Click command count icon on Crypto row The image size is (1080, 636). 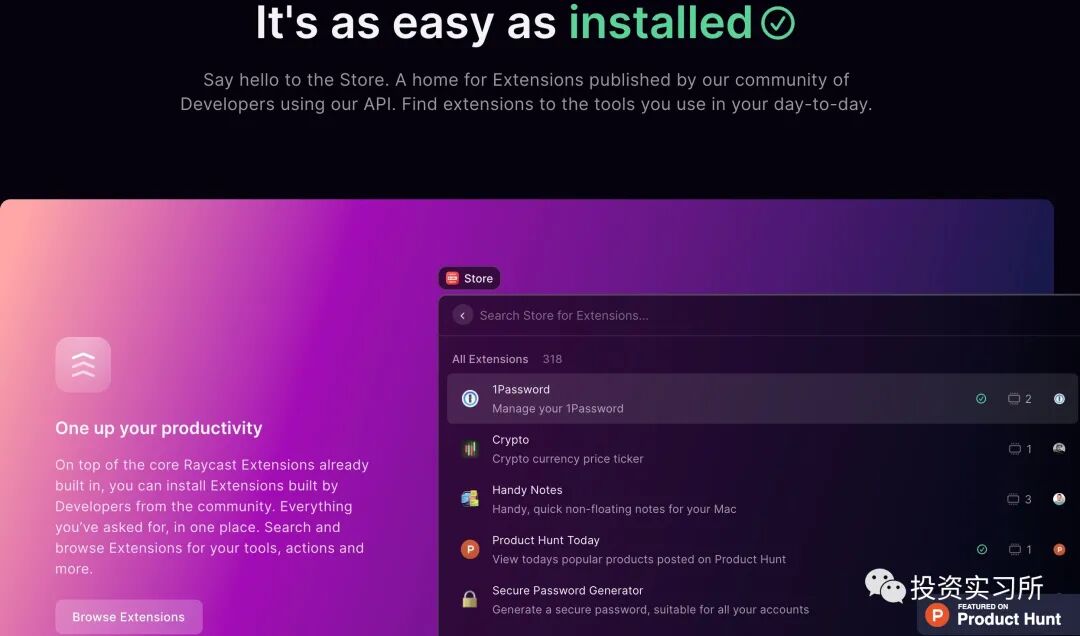click(x=1015, y=449)
